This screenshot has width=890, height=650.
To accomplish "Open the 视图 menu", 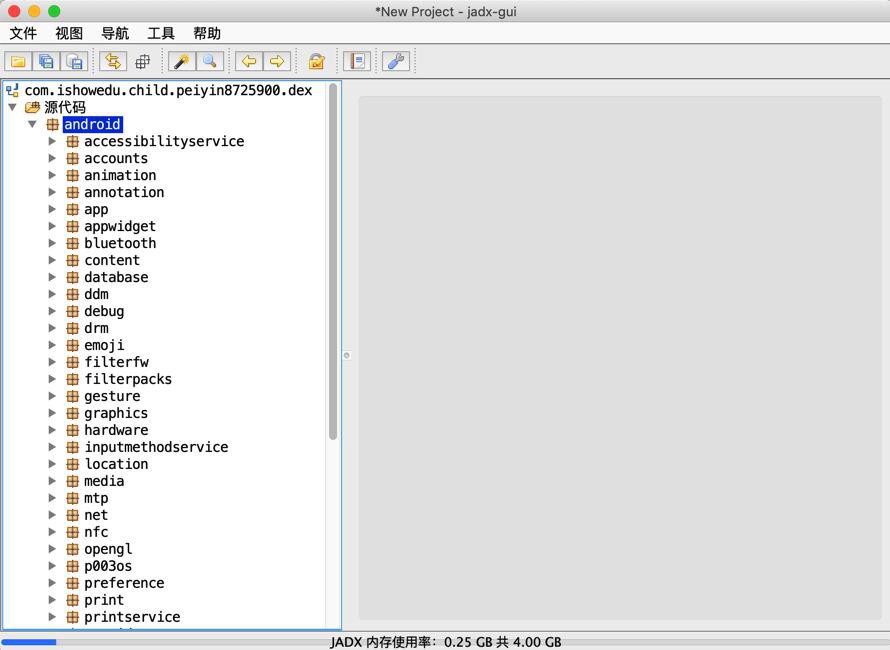I will tap(69, 33).
